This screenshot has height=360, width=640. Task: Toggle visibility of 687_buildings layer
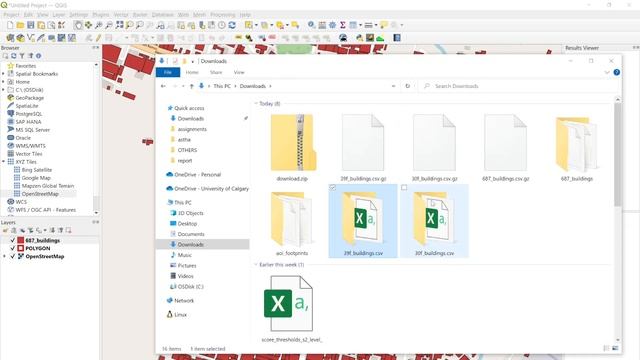click(x=13, y=240)
